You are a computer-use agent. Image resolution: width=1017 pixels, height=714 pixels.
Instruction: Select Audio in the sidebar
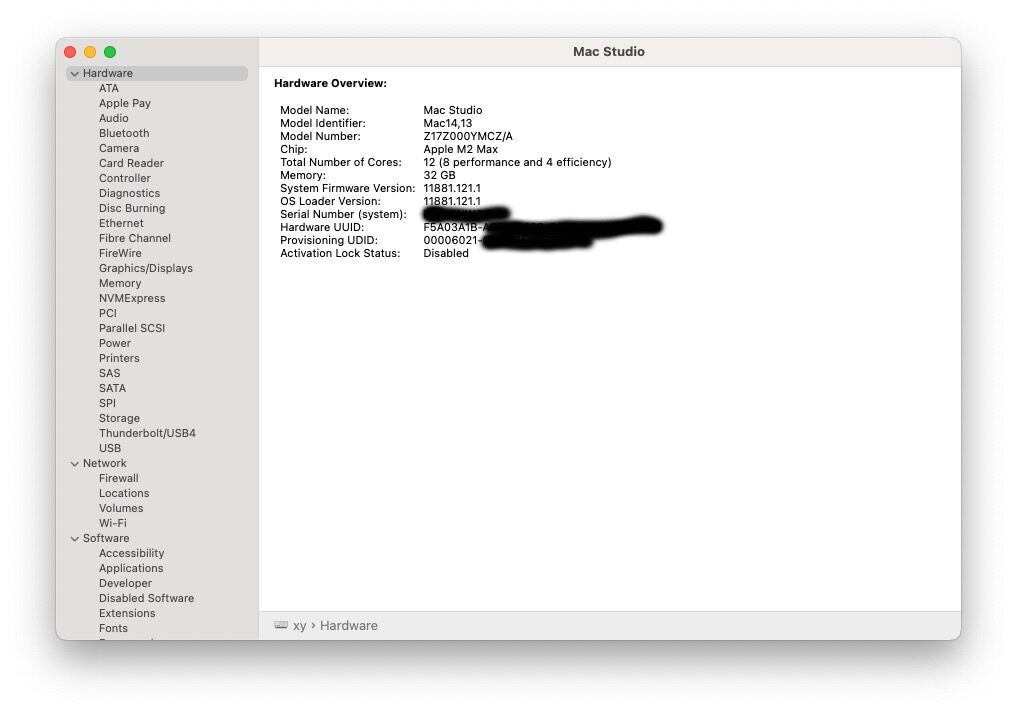(114, 118)
